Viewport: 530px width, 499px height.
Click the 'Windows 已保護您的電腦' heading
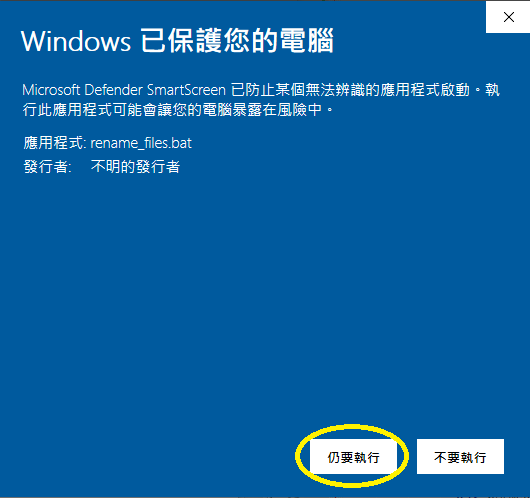(177, 41)
